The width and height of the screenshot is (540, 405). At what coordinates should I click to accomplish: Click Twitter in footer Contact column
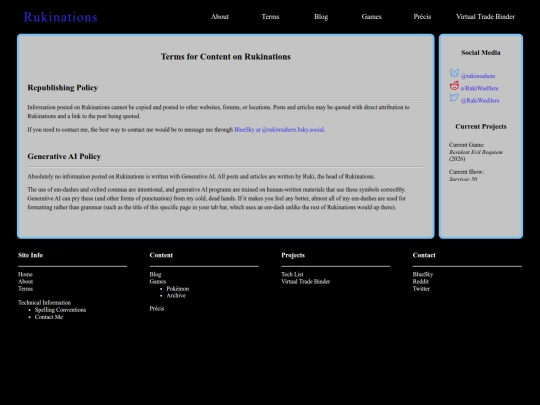tap(421, 289)
